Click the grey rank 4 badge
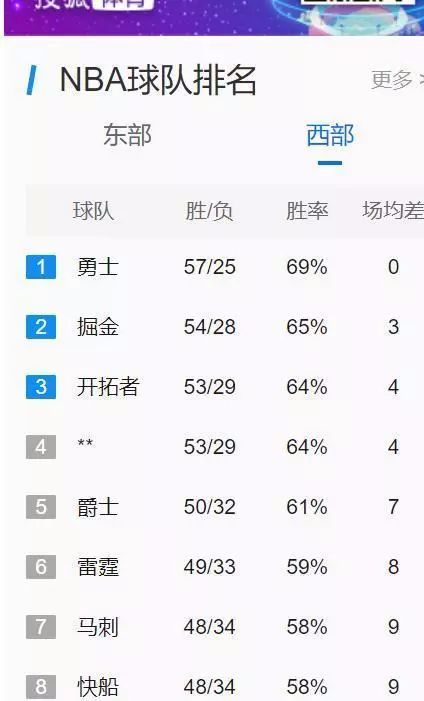Screen dimensions: 424x701 coord(41,447)
